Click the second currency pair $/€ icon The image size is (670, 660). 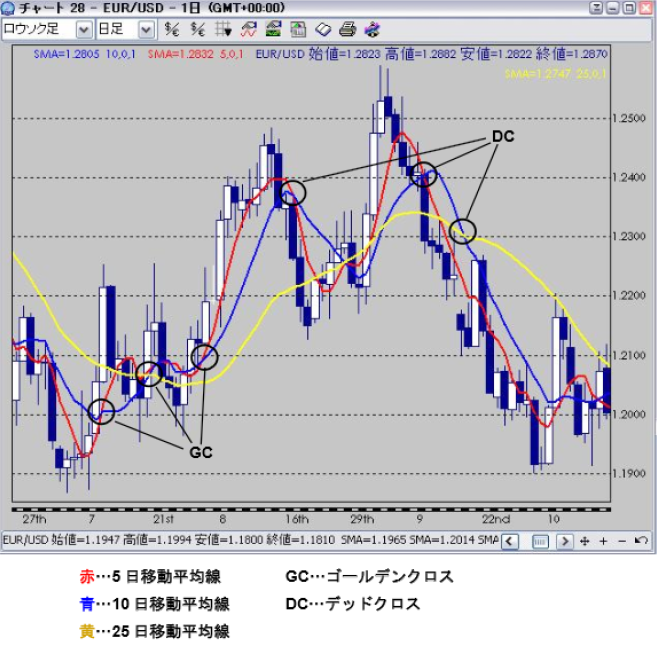point(197,29)
